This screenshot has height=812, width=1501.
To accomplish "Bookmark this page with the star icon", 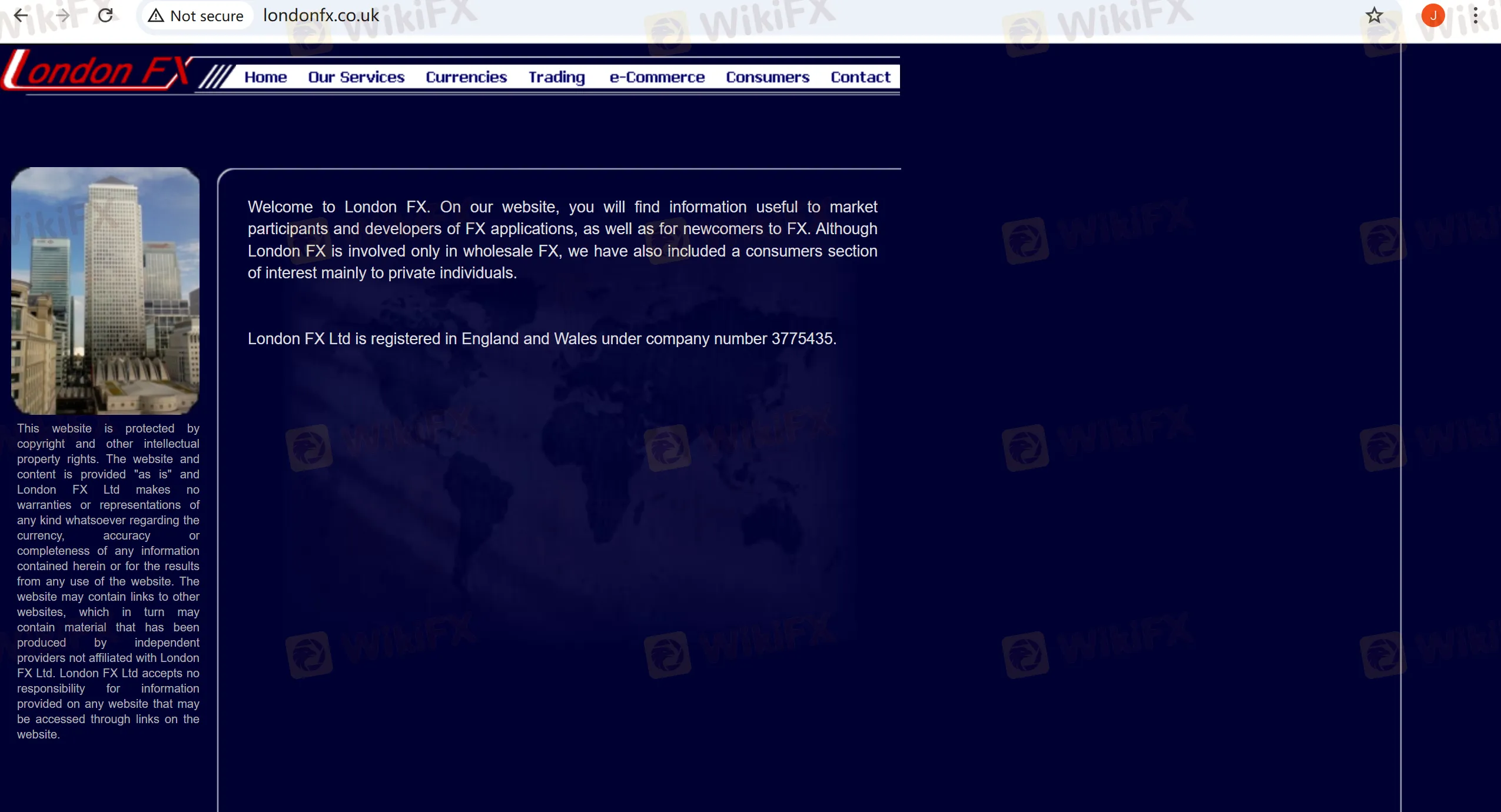I will [1374, 15].
